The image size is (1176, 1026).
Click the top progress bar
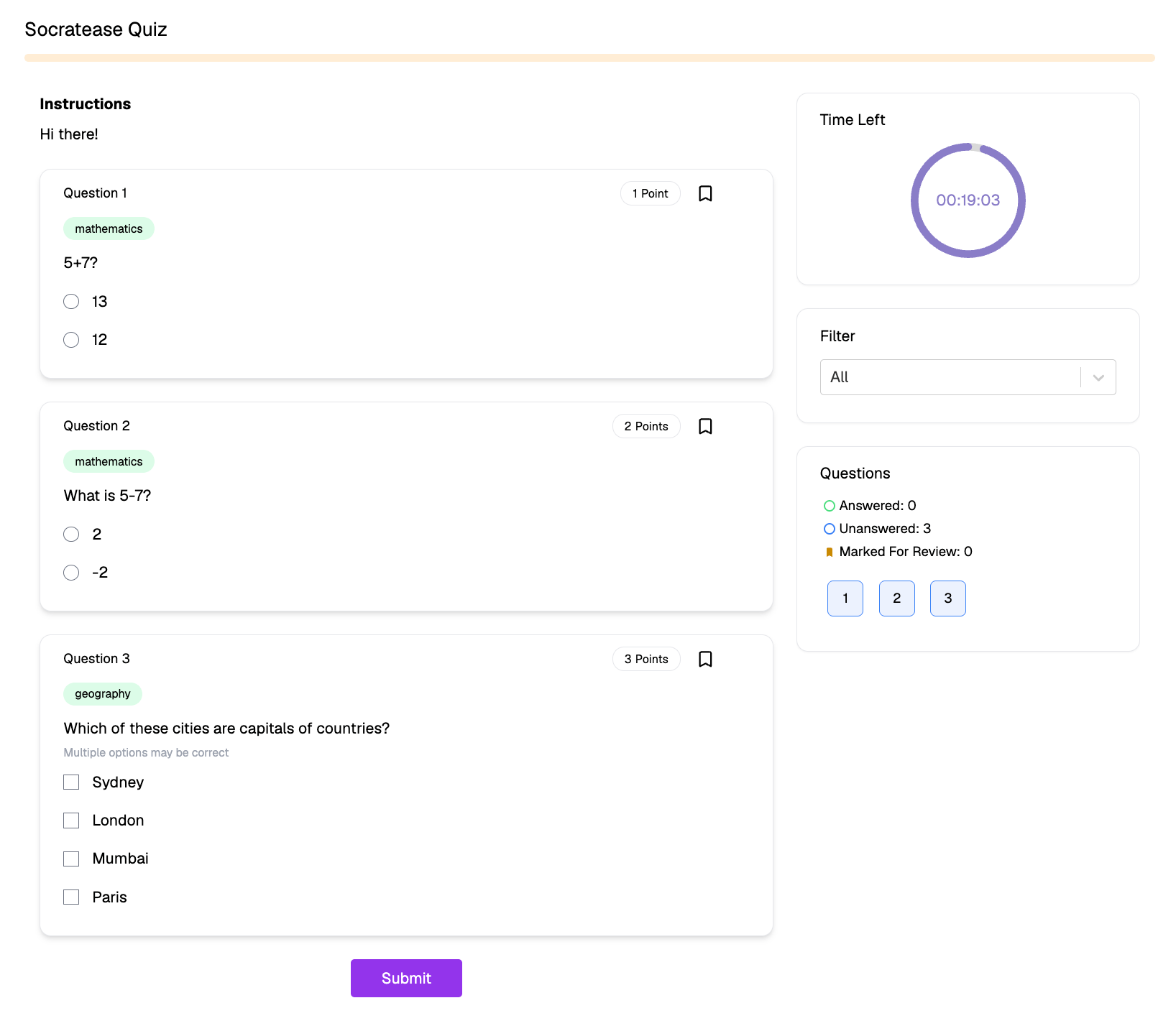point(589,57)
